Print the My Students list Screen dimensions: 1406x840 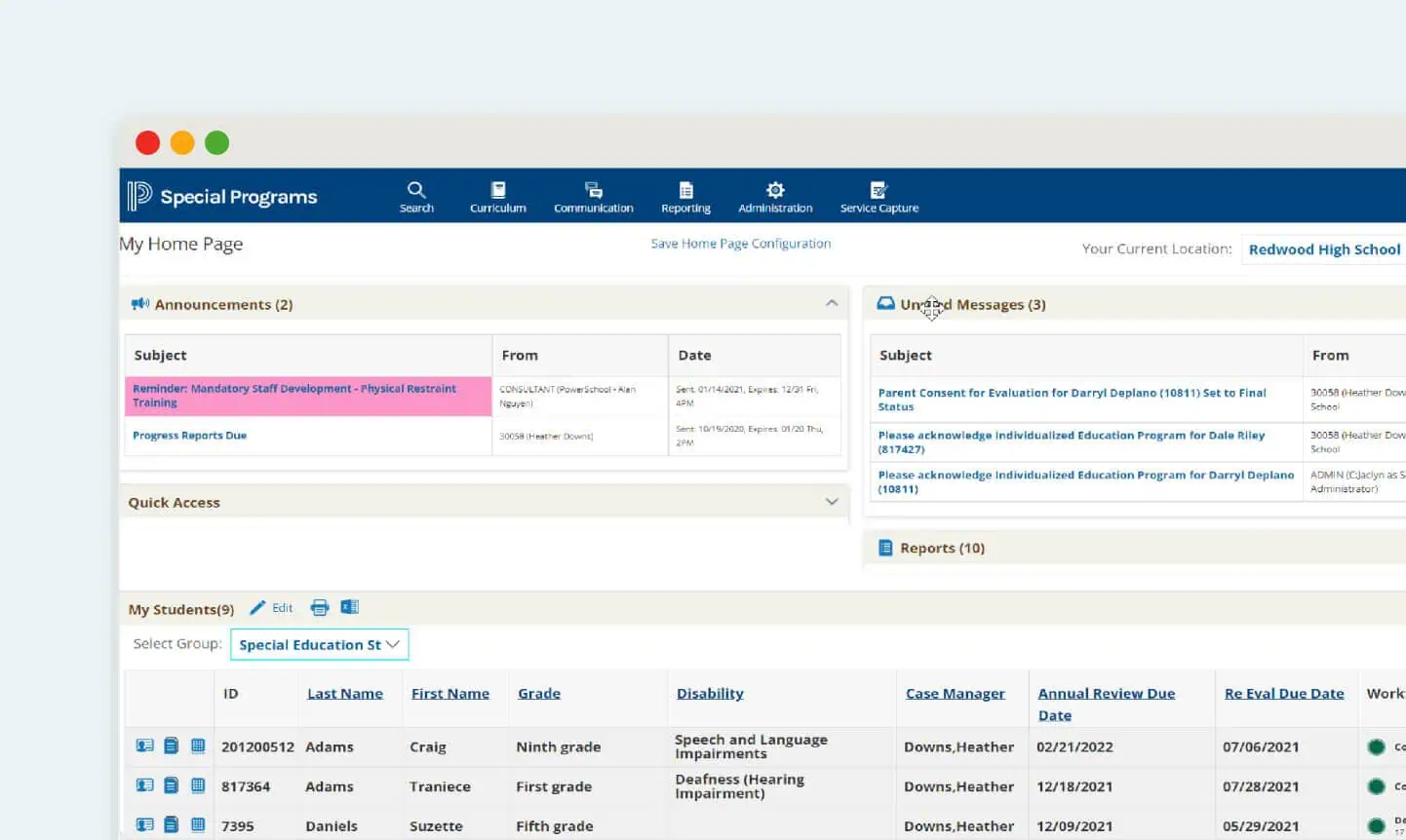click(320, 607)
